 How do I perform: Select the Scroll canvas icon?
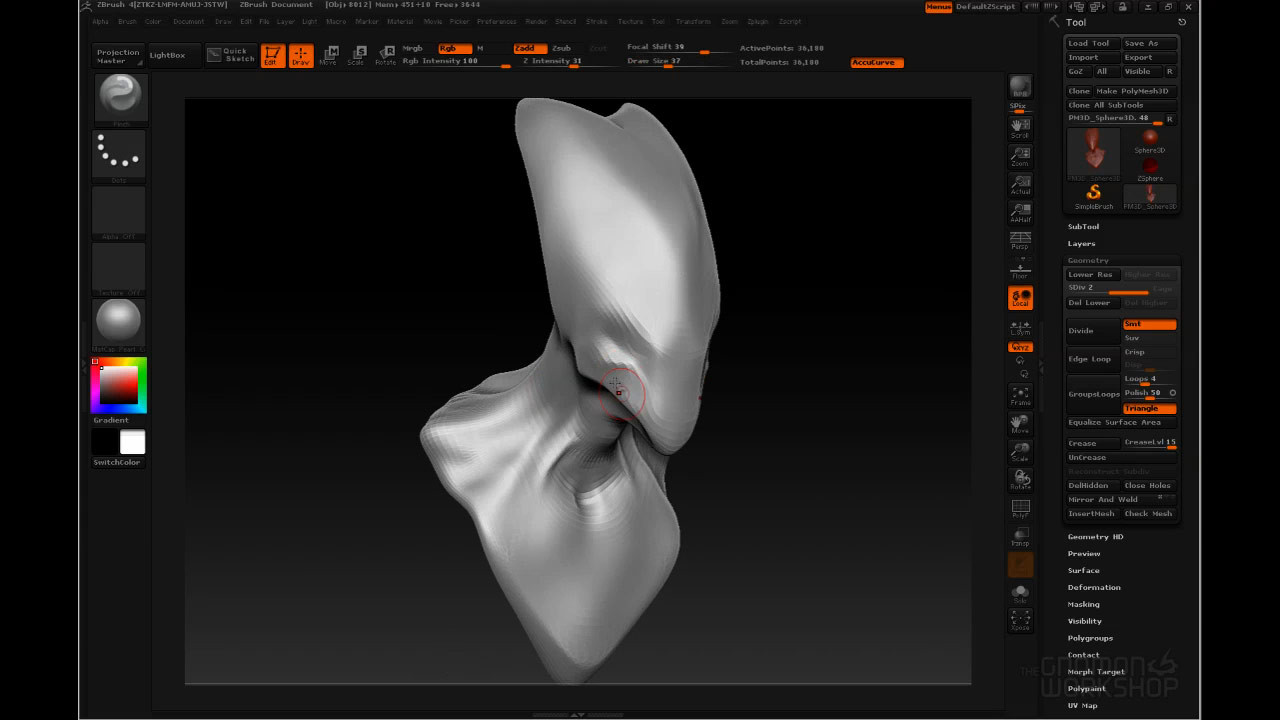tap(1020, 128)
